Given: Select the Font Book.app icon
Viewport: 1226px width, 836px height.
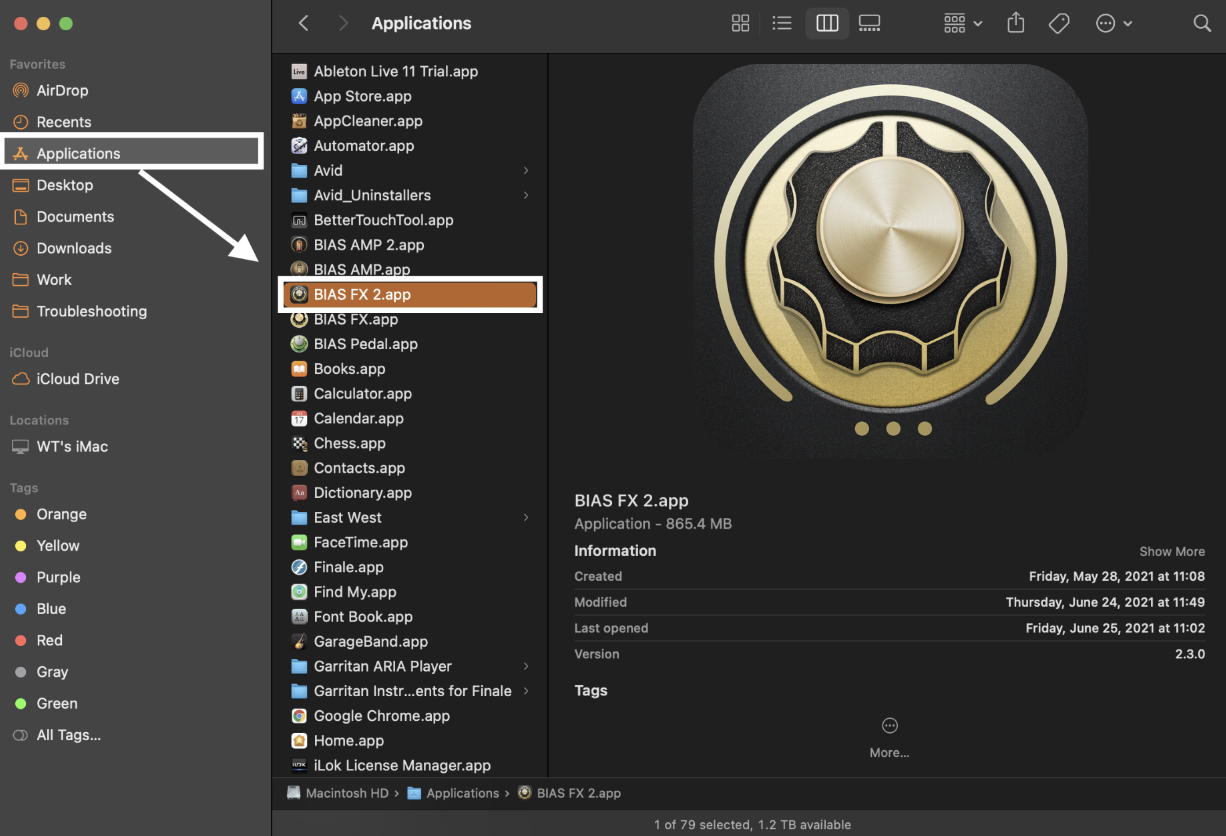Looking at the screenshot, I should [x=298, y=617].
